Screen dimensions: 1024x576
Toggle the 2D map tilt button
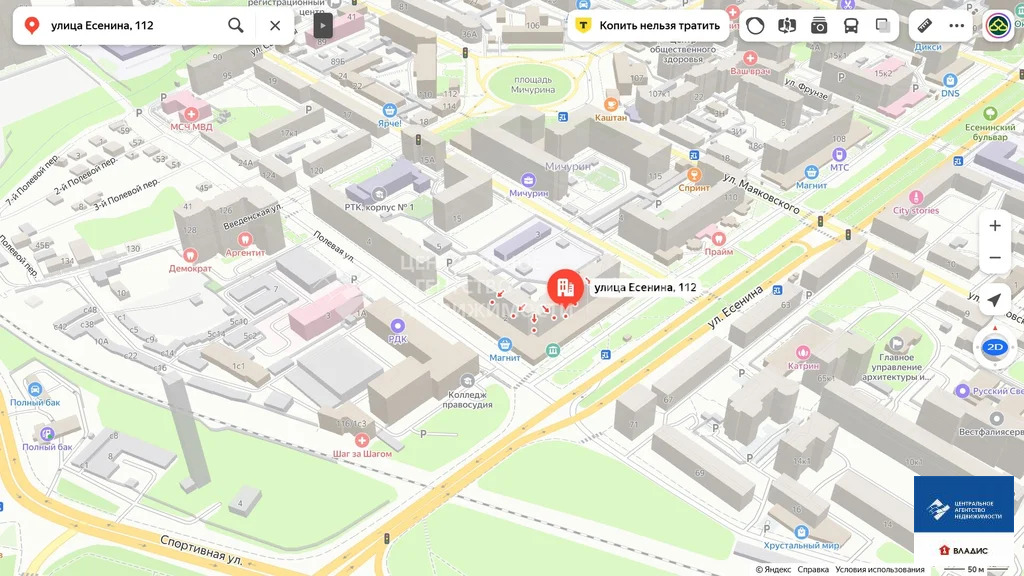pos(995,347)
